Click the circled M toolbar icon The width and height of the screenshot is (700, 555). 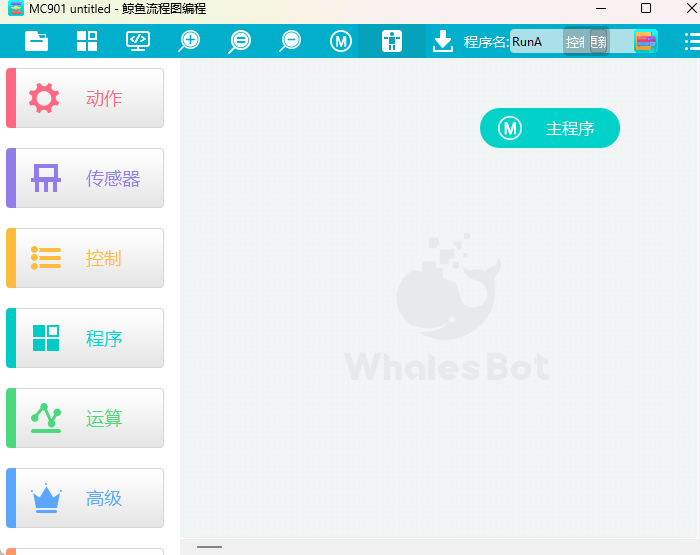tap(341, 42)
